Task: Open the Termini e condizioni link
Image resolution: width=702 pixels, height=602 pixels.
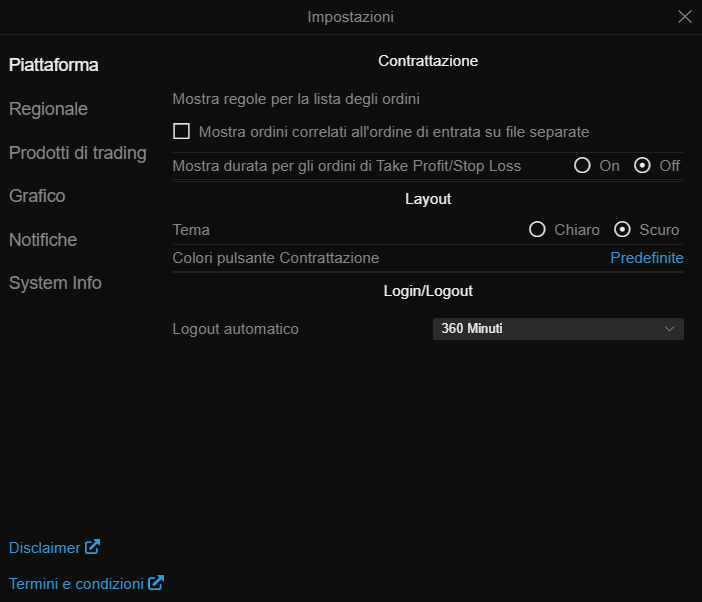Action: [x=76, y=583]
